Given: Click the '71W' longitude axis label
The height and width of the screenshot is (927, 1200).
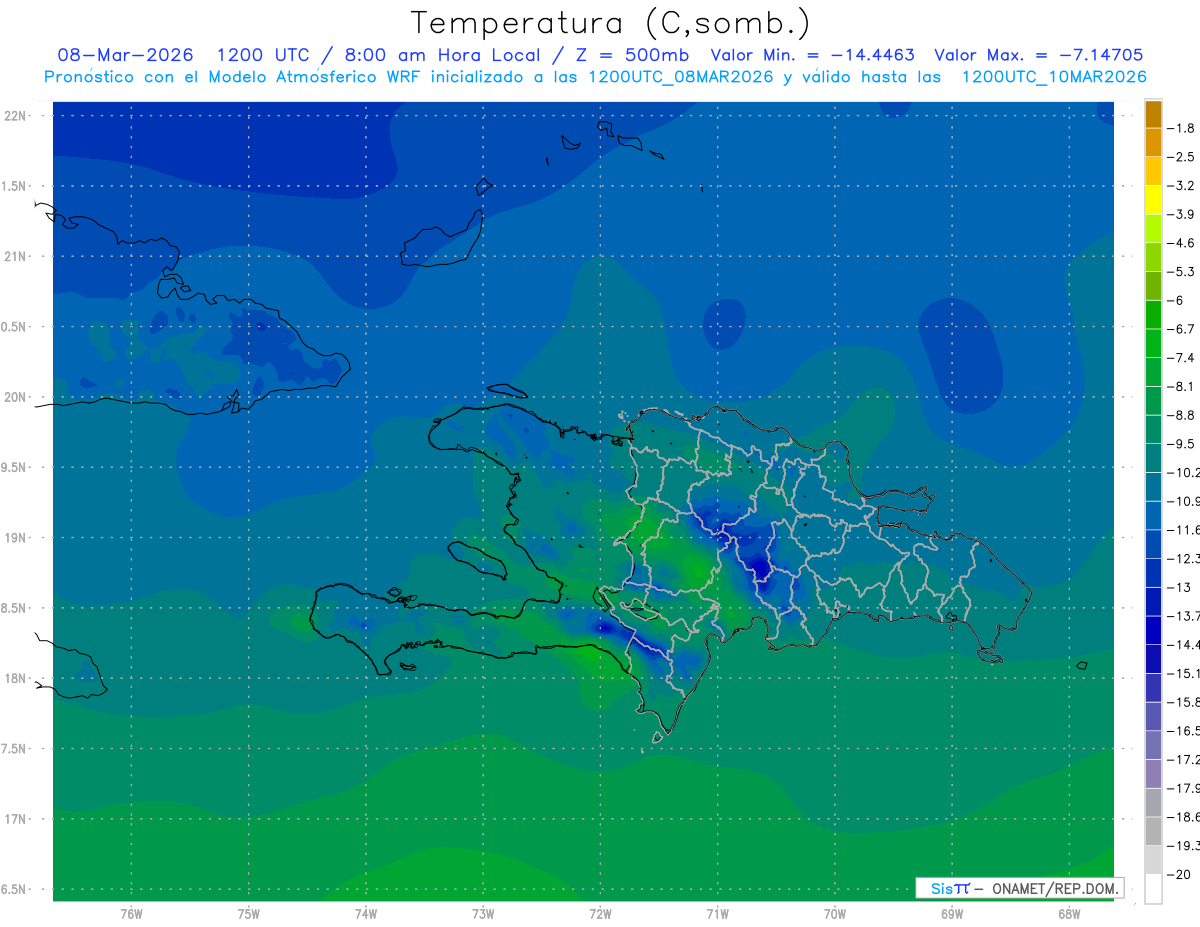Looking at the screenshot, I should coord(717,914).
